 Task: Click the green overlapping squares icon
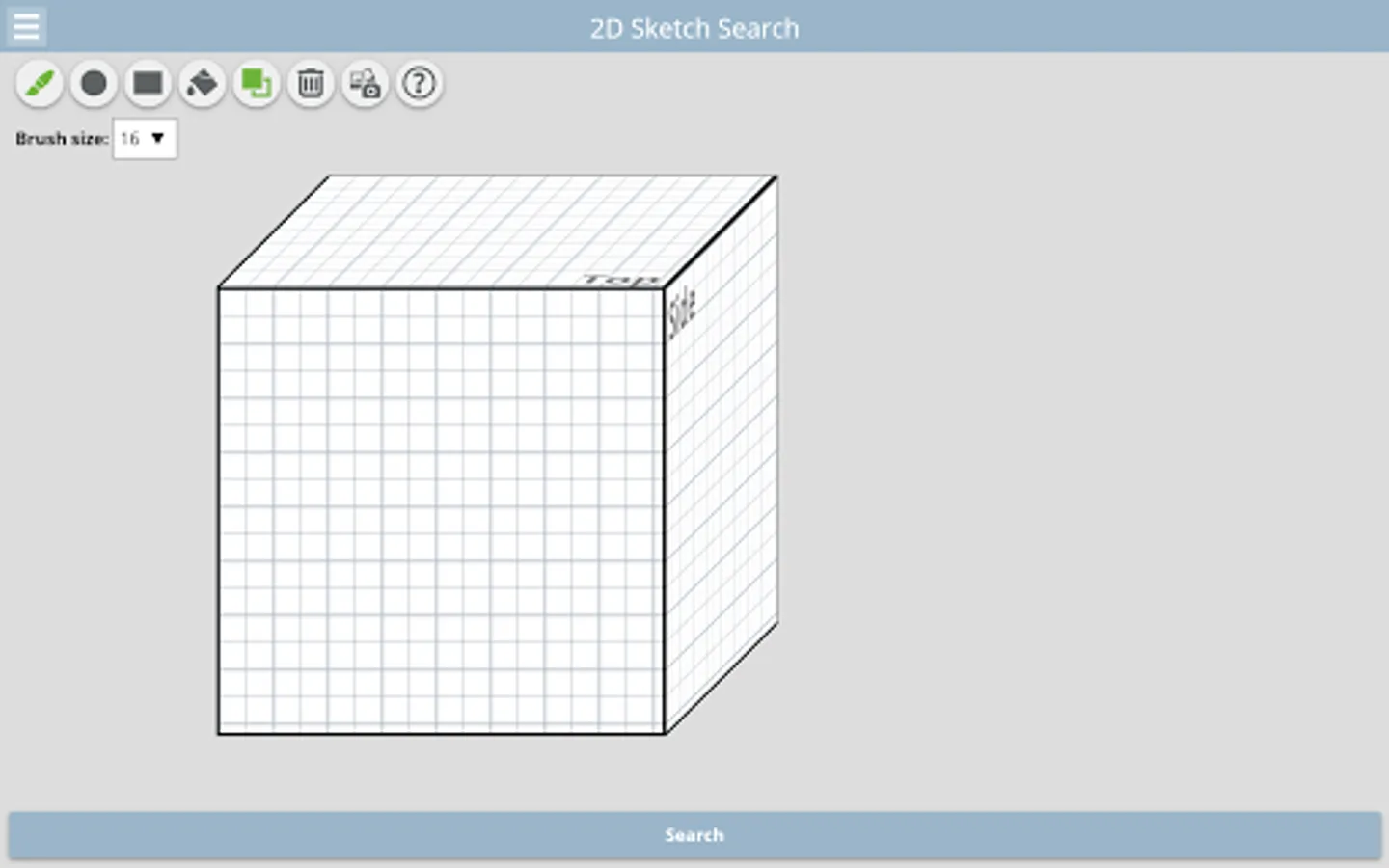pos(257,84)
